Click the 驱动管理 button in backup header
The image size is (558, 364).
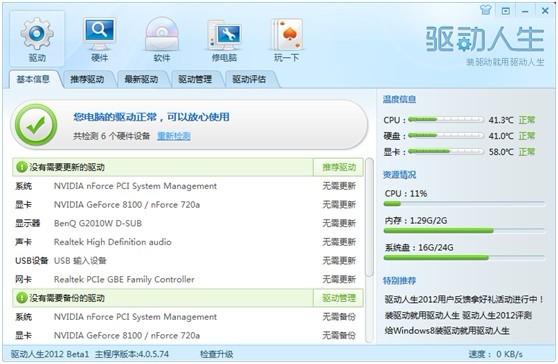click(339, 298)
